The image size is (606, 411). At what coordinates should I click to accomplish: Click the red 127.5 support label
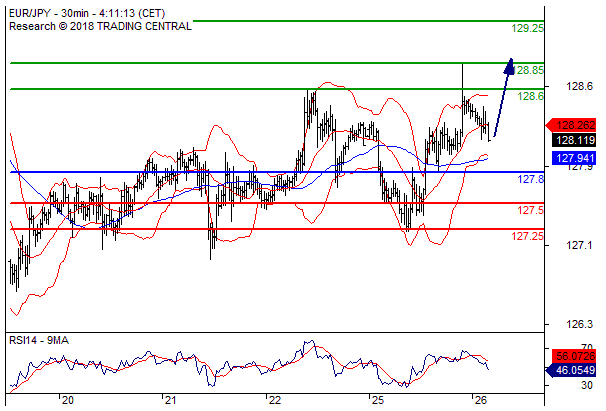tap(530, 210)
